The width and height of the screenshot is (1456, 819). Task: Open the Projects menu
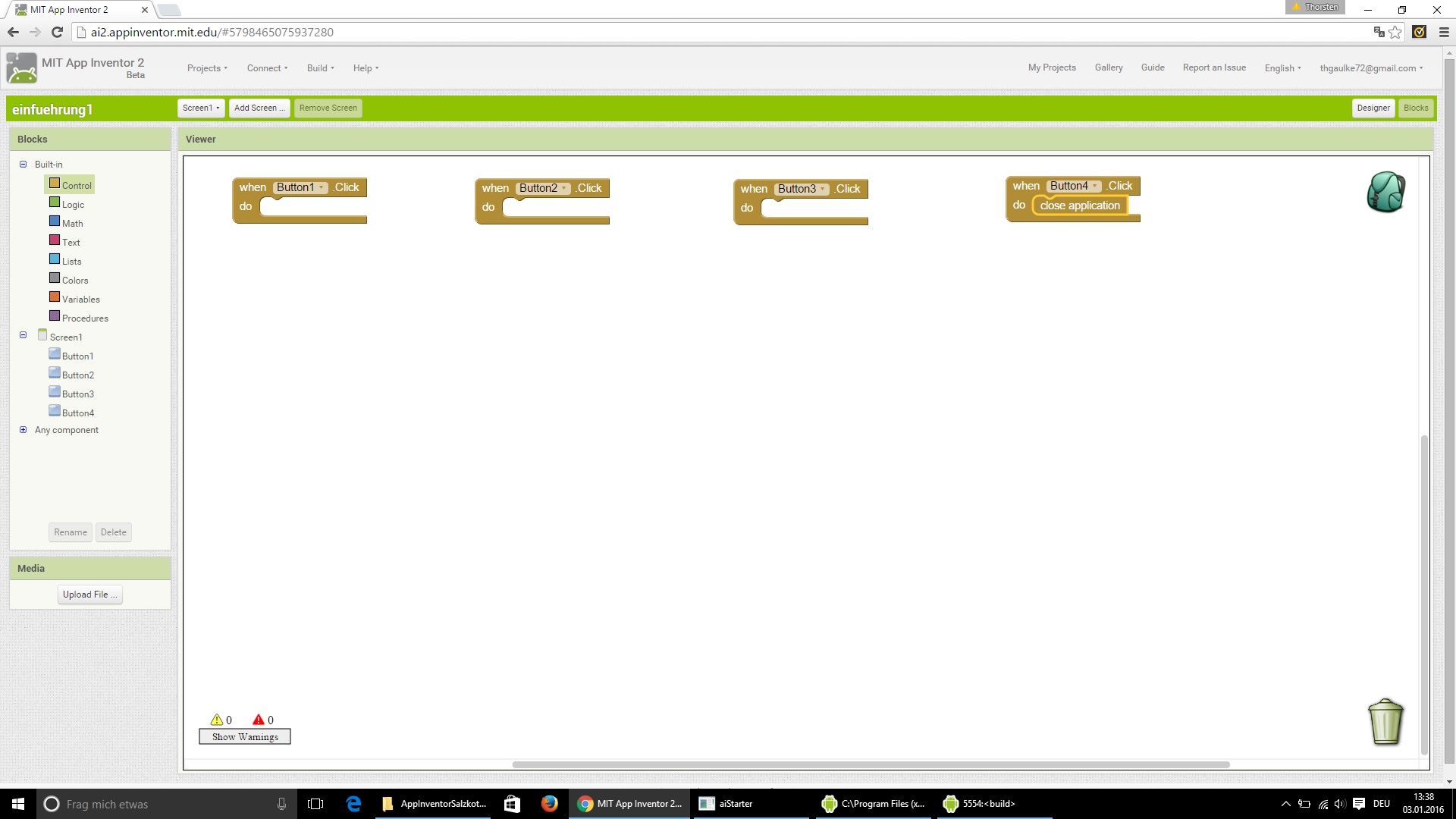click(207, 67)
